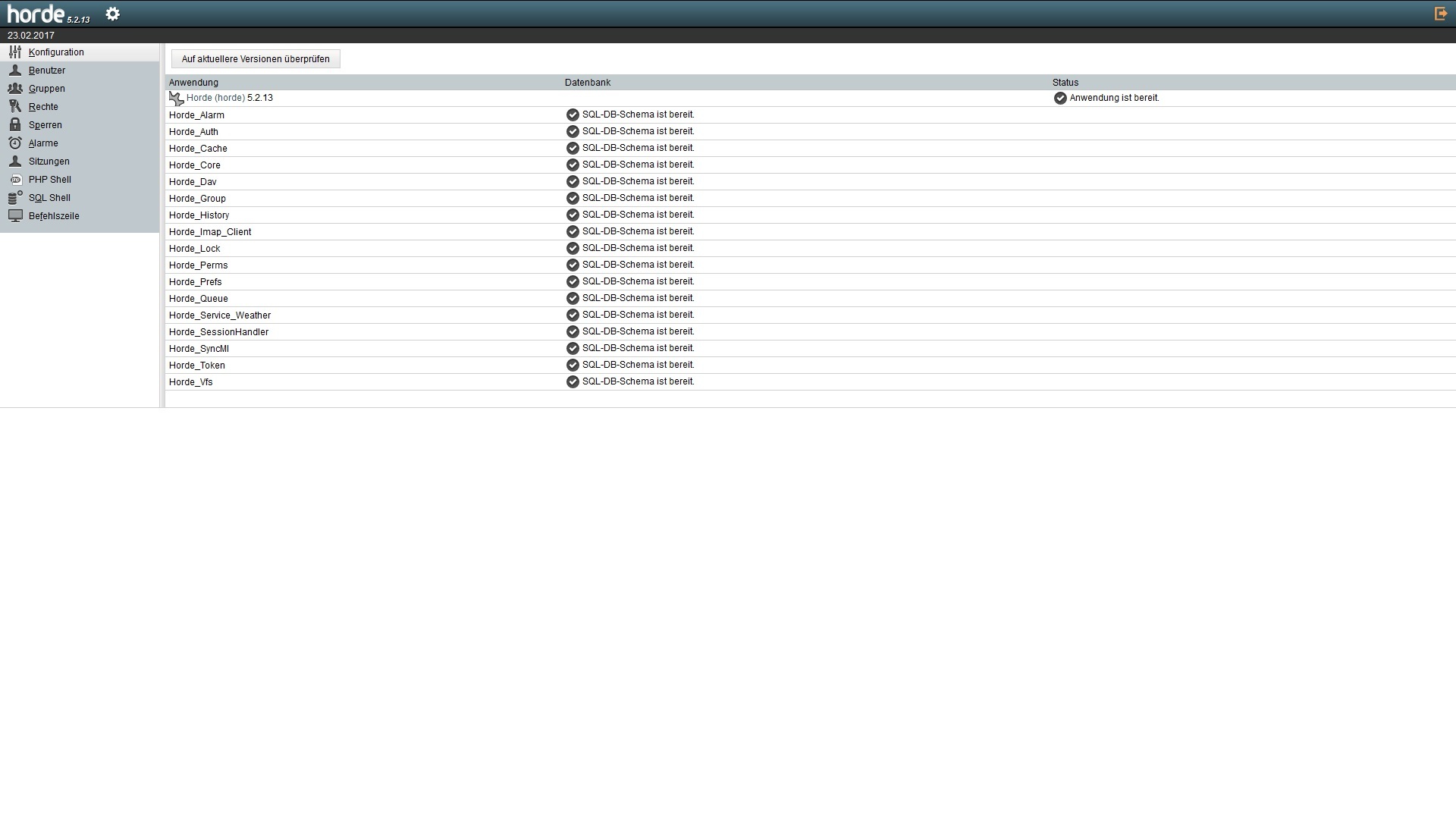Click the Konfiguration sliders icon

(x=15, y=52)
